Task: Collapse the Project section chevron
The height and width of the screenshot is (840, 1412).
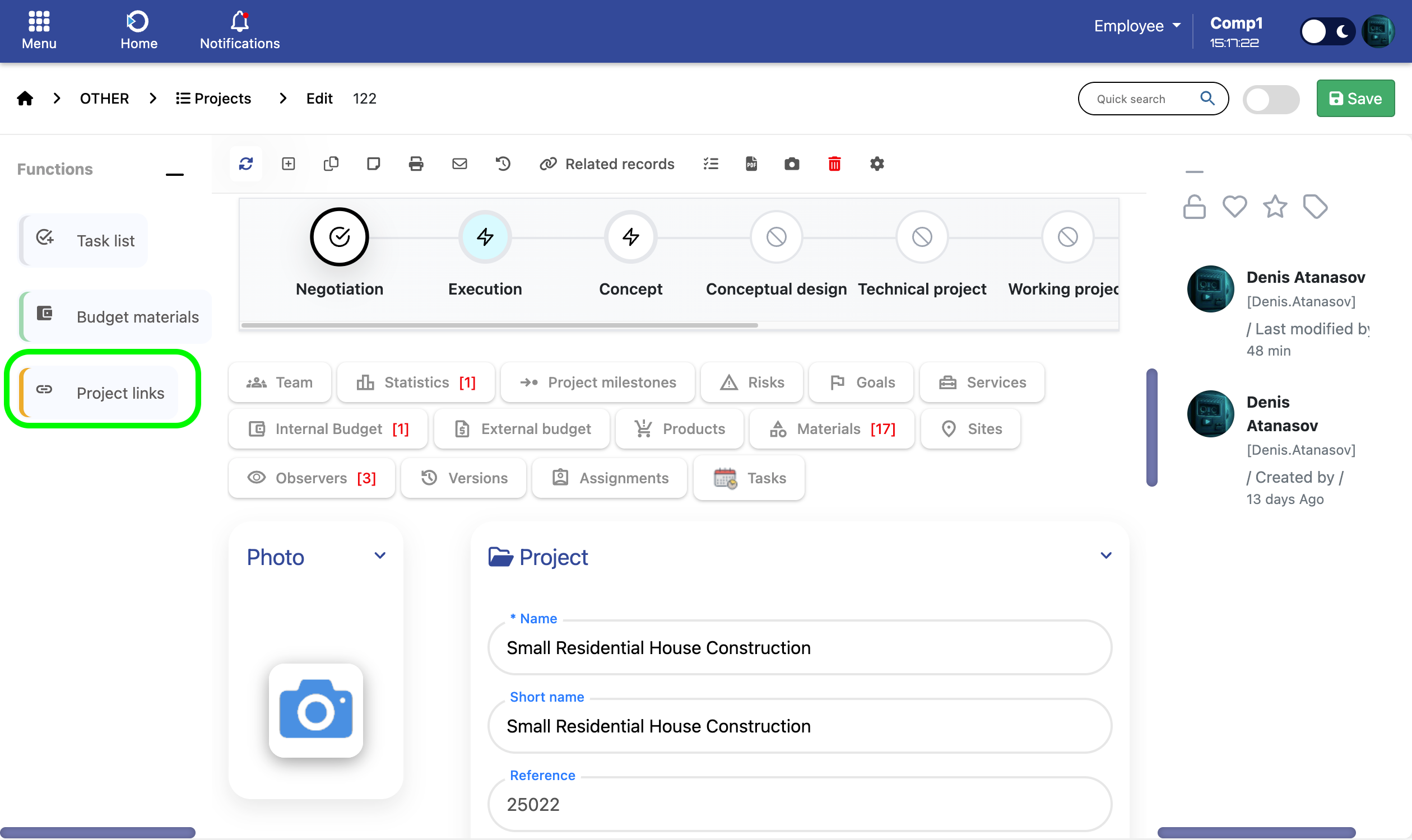Action: 1105,556
